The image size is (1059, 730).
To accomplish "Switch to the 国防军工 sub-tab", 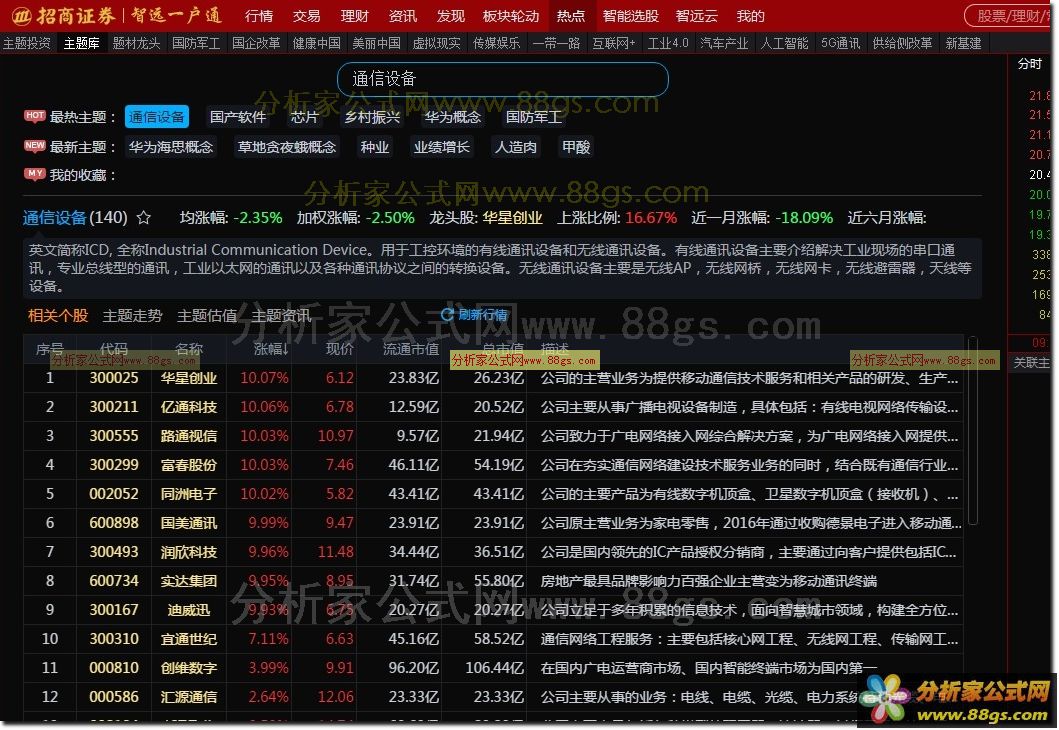I will tap(196, 44).
